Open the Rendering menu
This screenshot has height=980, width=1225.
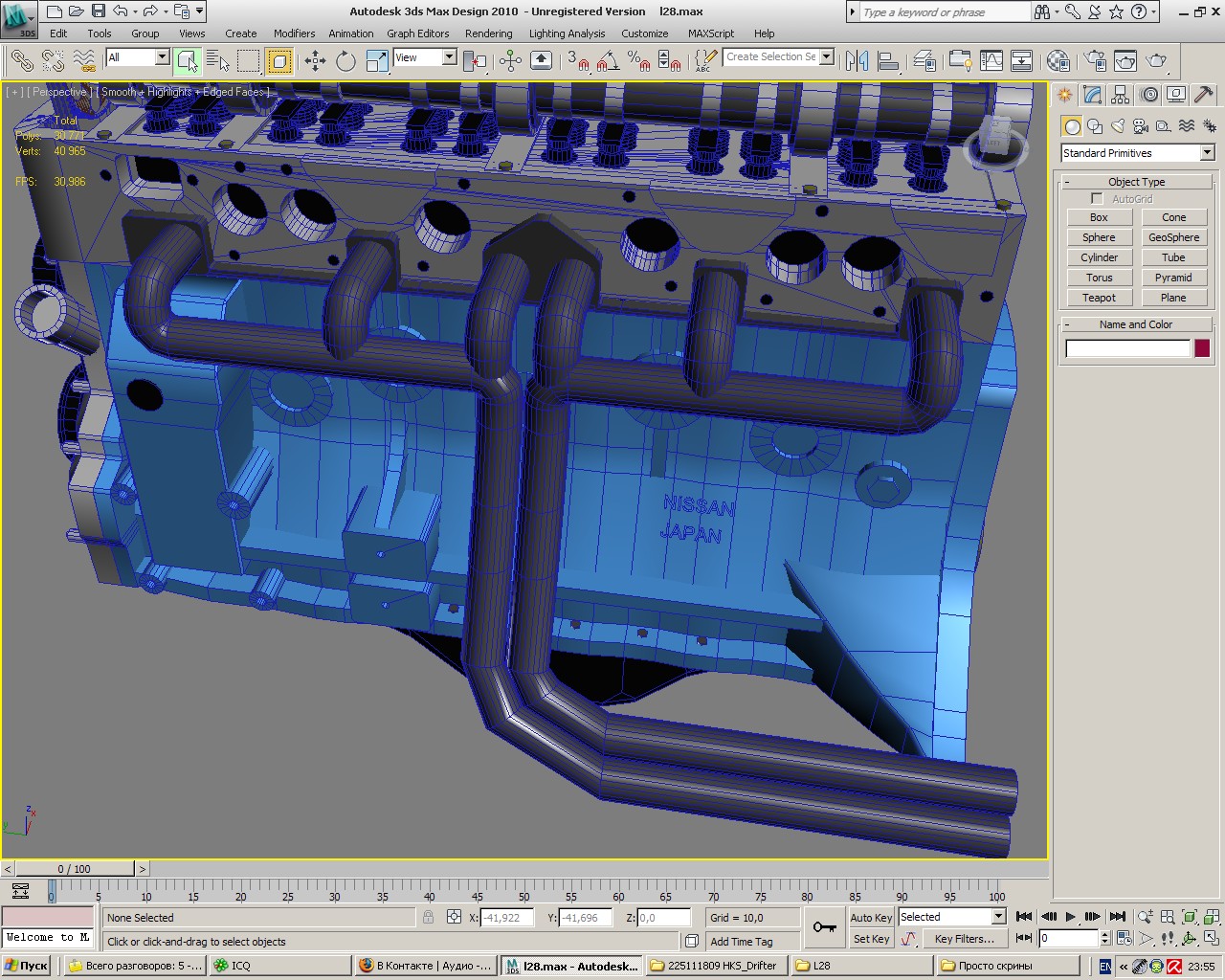click(488, 33)
